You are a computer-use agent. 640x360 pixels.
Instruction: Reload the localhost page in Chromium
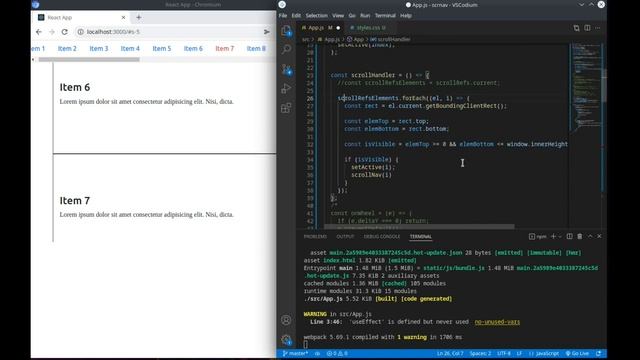64,32
